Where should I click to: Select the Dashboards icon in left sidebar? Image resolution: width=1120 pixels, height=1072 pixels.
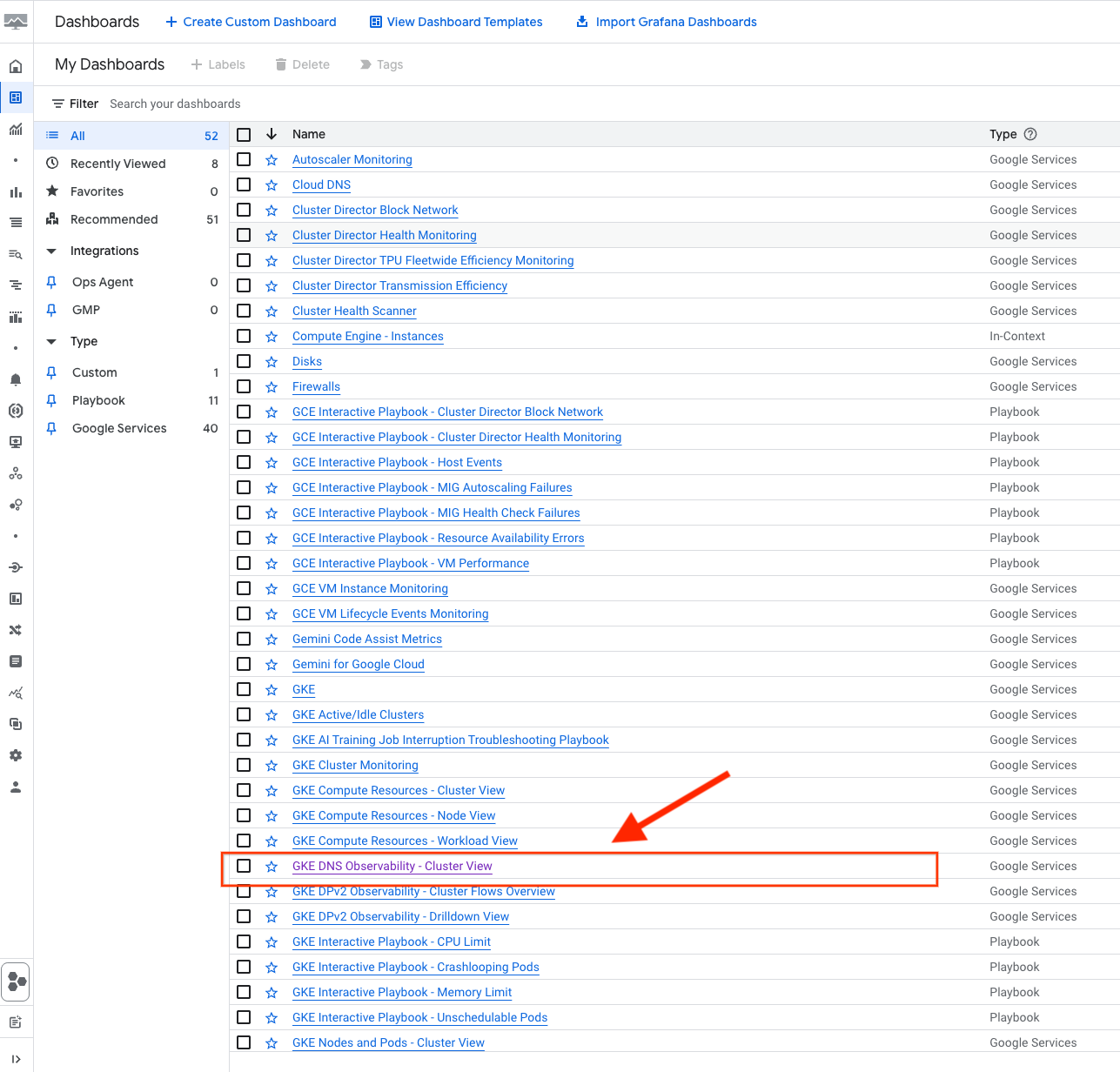16,97
